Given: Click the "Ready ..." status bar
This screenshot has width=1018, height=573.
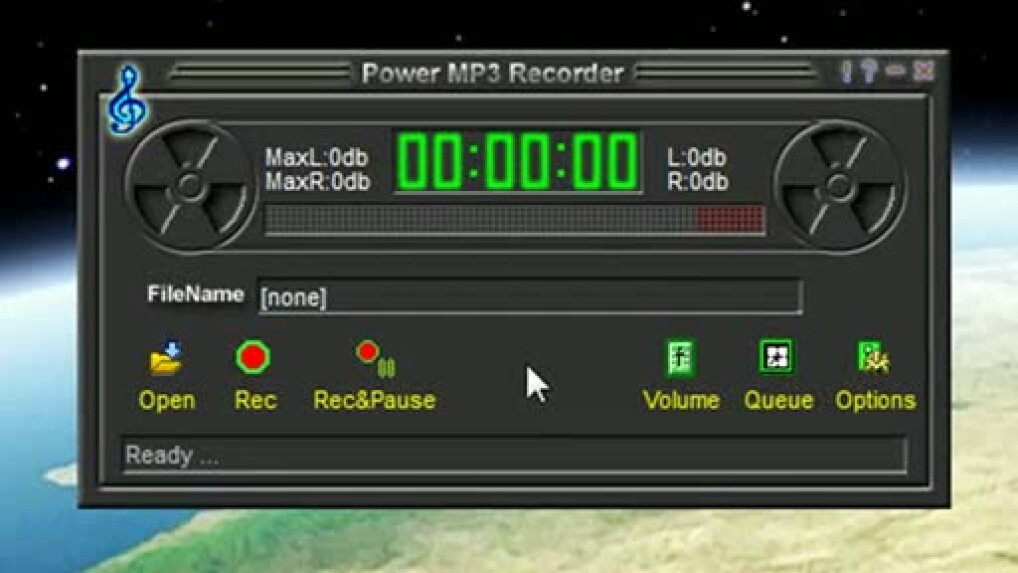Looking at the screenshot, I should point(513,455).
